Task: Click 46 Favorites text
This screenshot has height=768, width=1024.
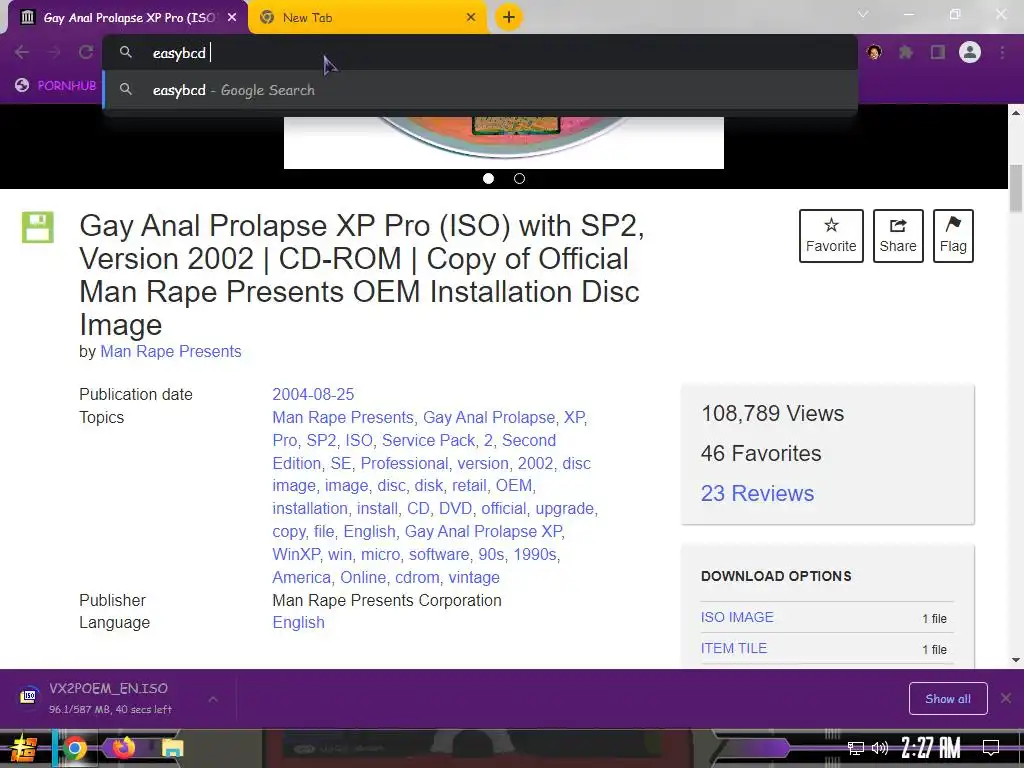Action: click(x=761, y=453)
